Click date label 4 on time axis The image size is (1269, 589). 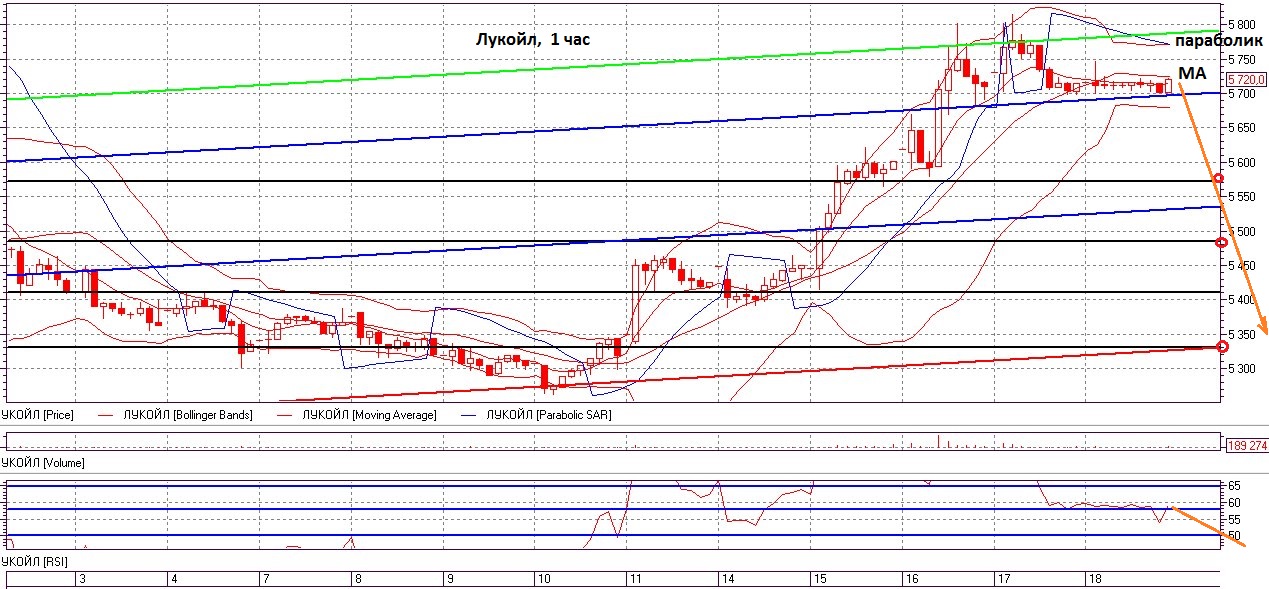point(174,580)
